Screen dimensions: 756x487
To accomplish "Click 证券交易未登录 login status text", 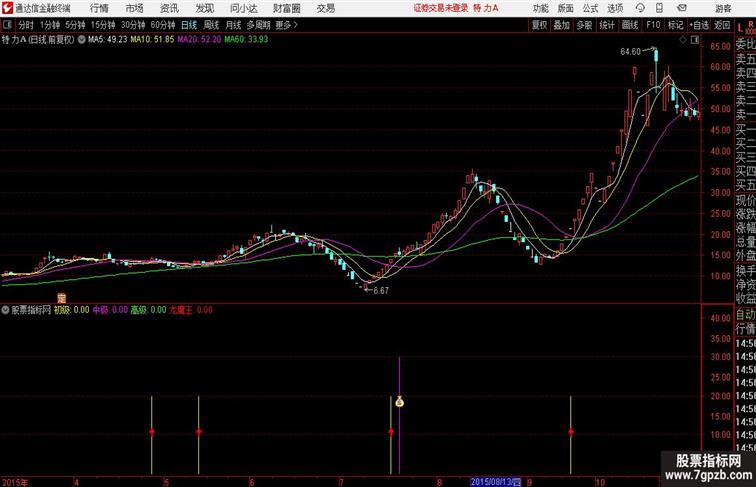I will tap(441, 8).
